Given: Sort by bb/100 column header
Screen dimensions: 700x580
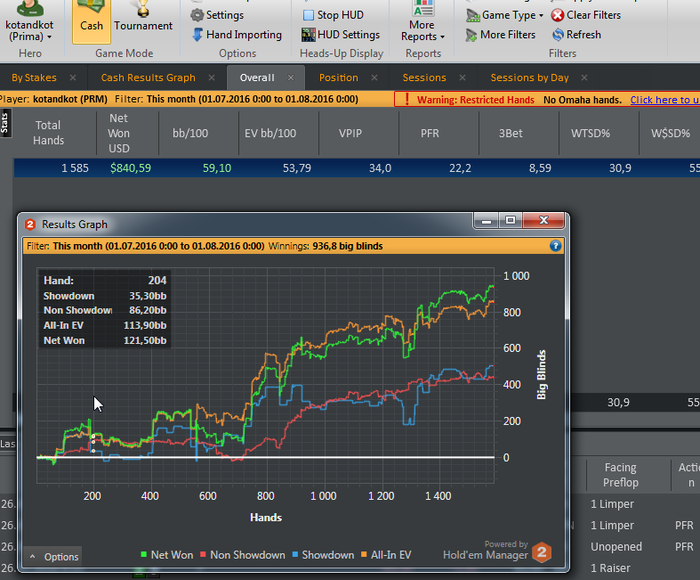Looking at the screenshot, I should [x=190, y=133].
